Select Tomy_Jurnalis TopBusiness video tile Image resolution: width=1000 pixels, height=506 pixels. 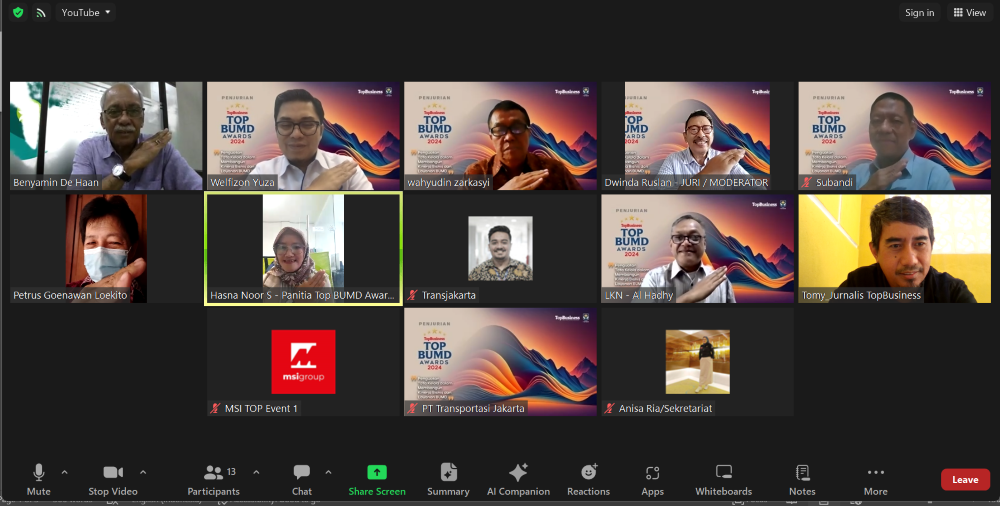coord(894,249)
